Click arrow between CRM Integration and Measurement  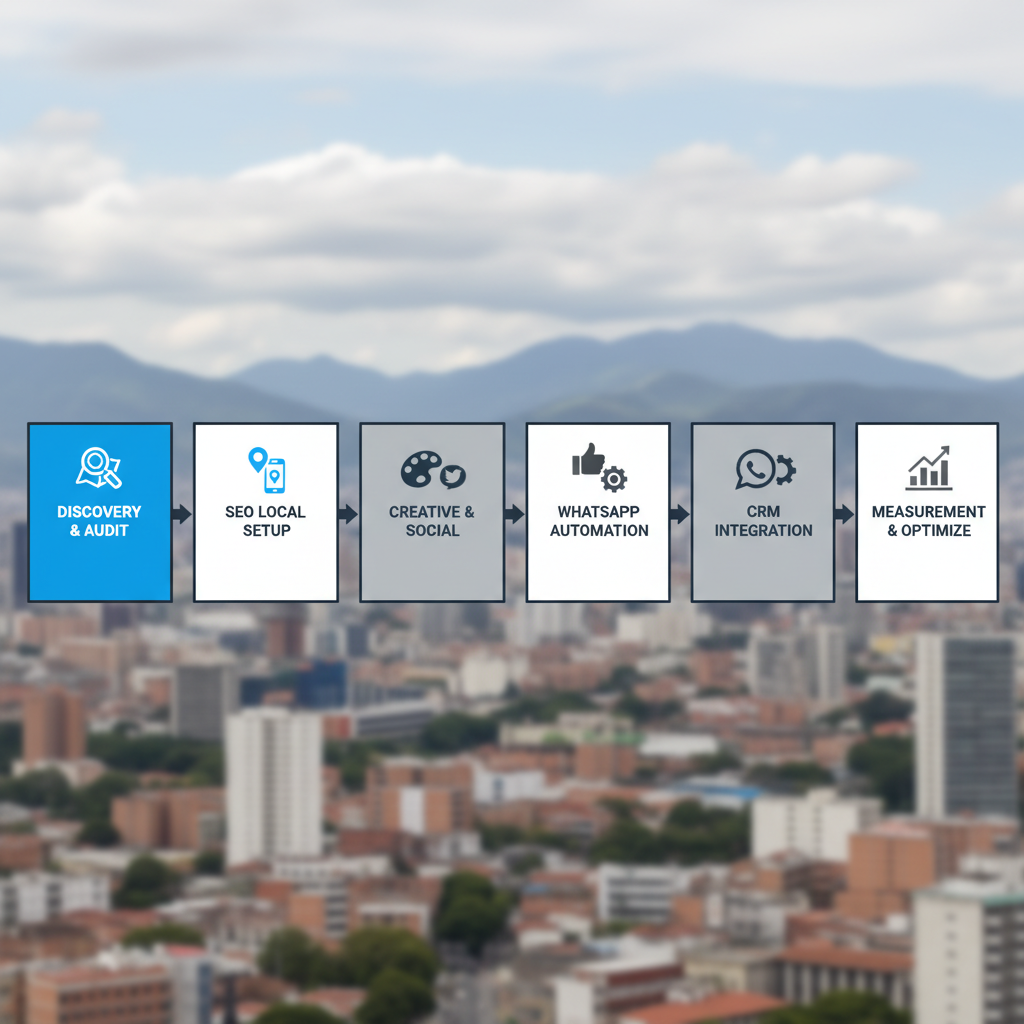click(x=845, y=514)
